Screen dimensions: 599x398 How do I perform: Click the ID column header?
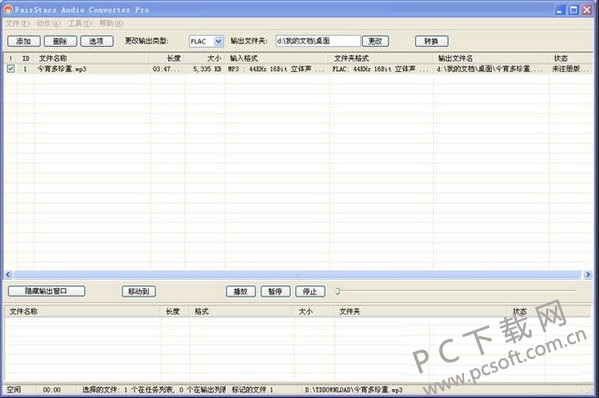coord(26,58)
